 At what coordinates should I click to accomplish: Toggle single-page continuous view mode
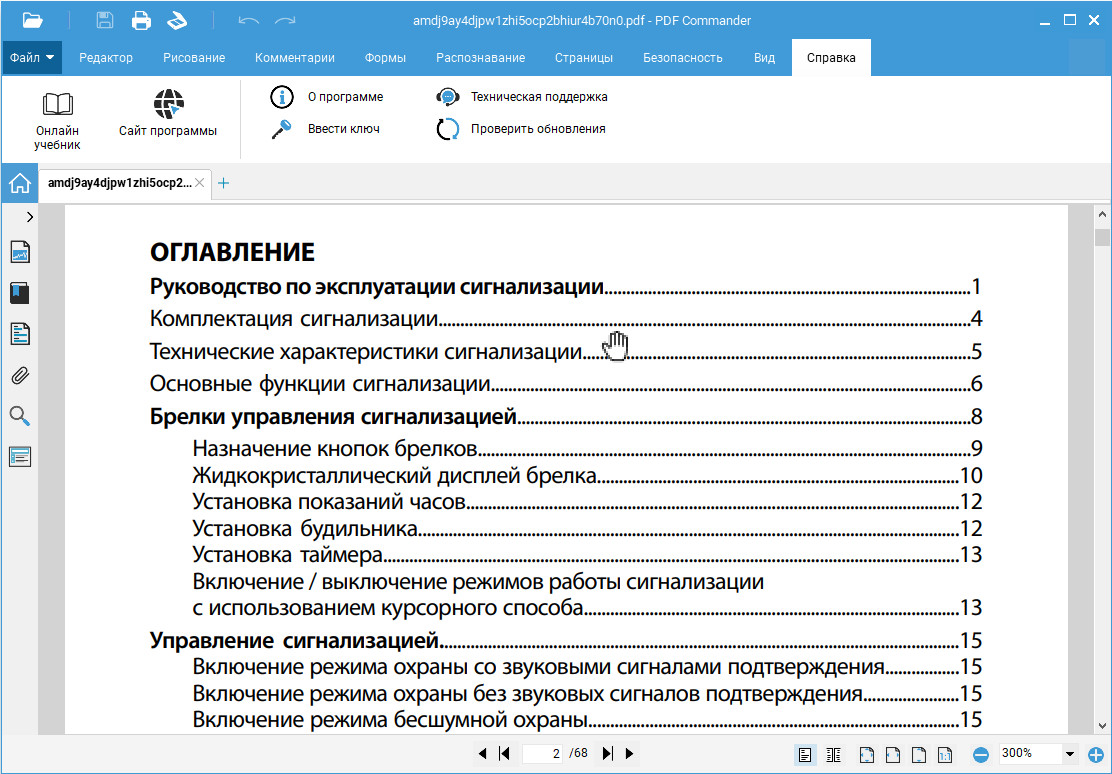click(804, 754)
